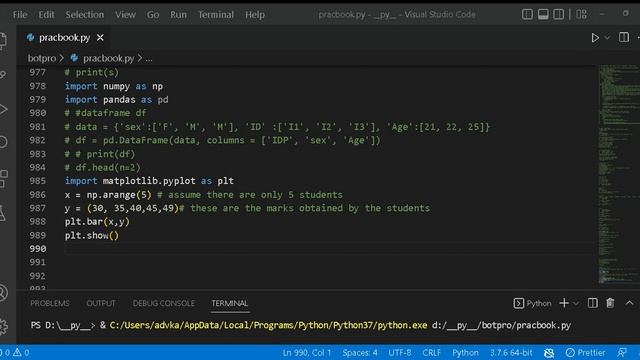Viewport: 640px width, 360px height.
Task: Select language mode Python in status bar
Action: pos(465,352)
